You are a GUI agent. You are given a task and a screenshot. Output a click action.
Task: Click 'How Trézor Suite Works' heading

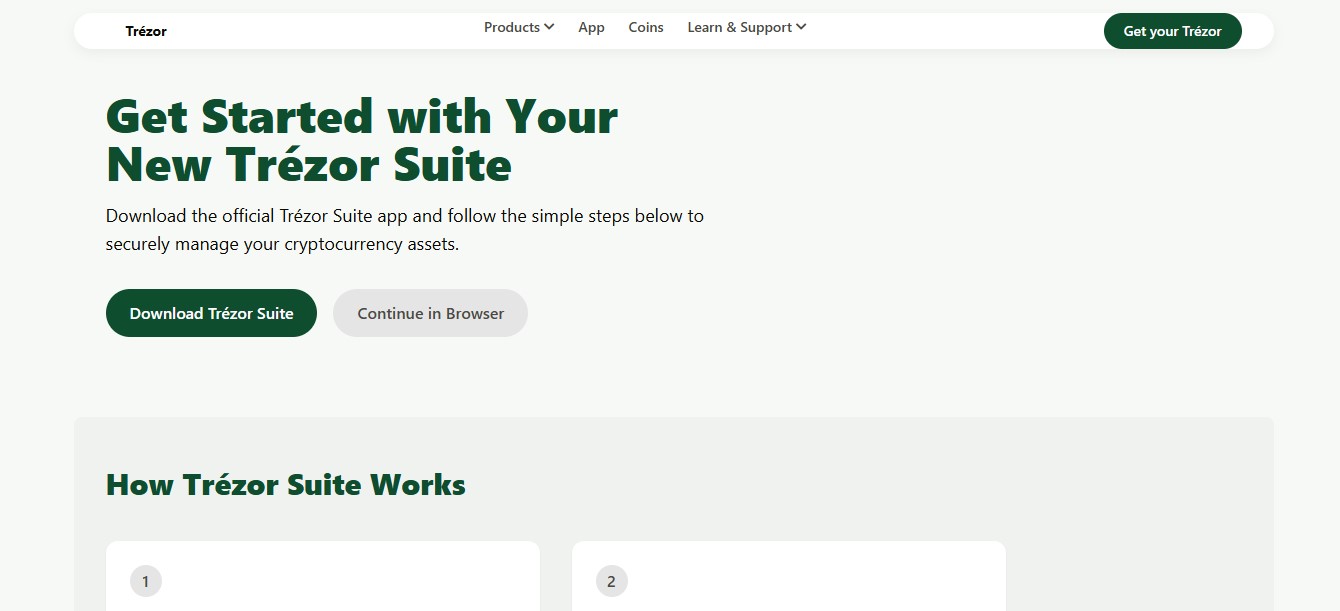(x=286, y=485)
